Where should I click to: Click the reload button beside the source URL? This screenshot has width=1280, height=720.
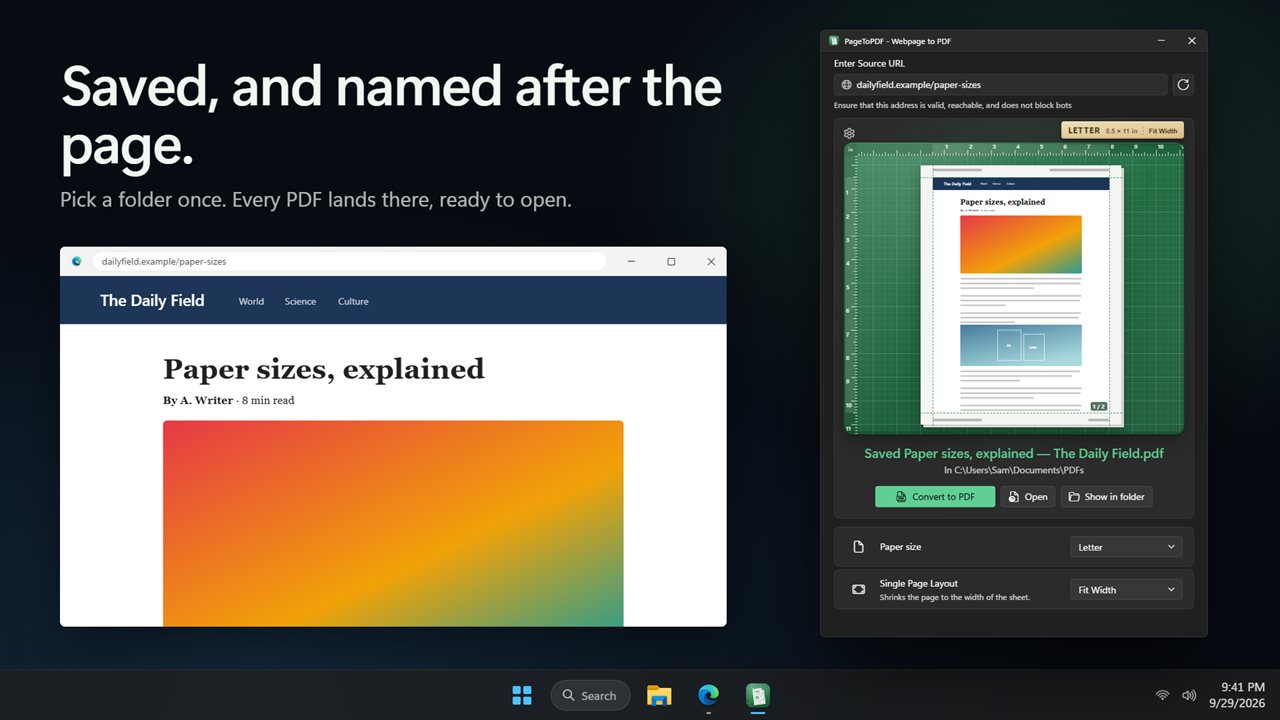[x=1183, y=85]
